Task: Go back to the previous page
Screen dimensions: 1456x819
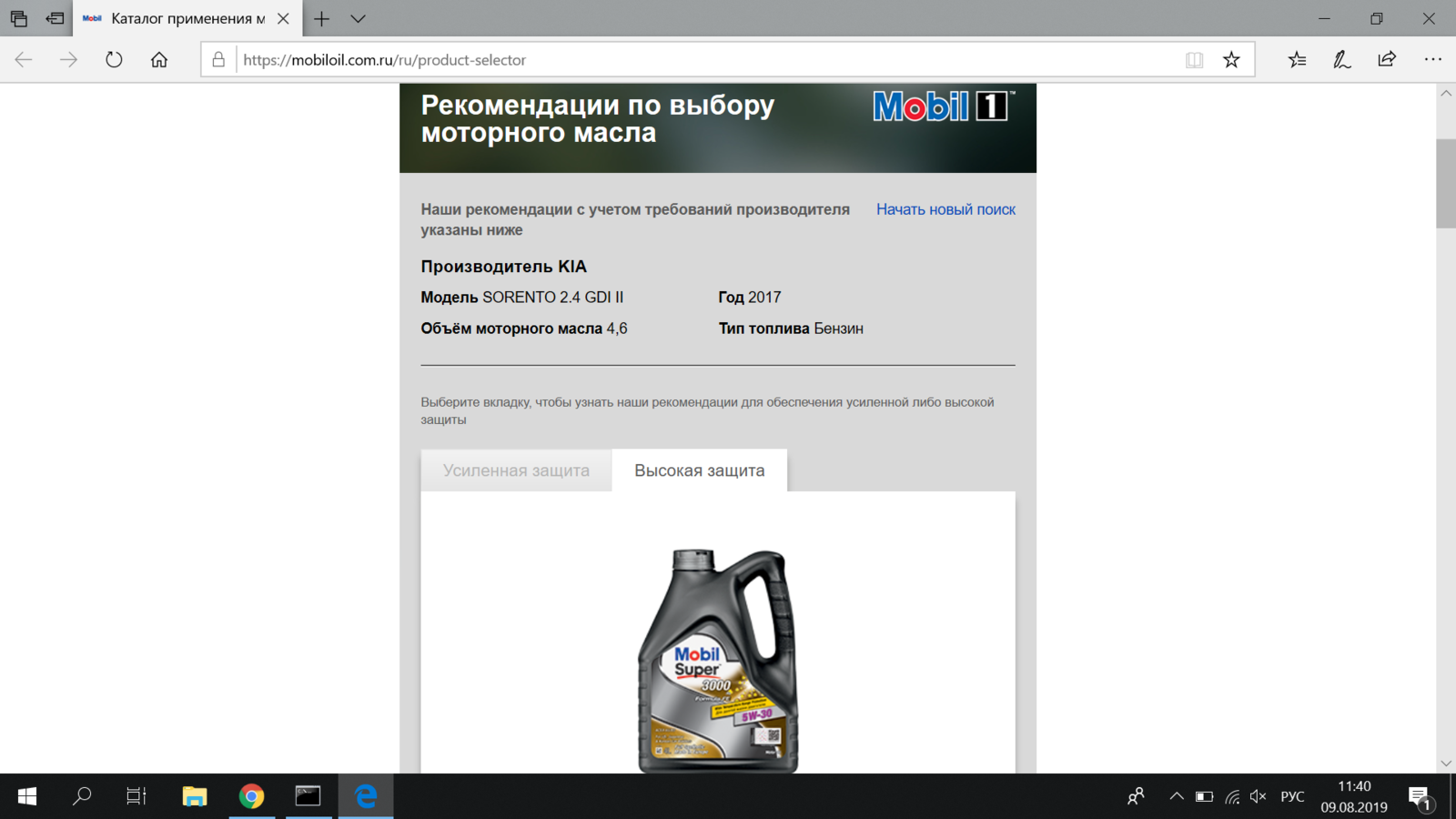Action: (x=24, y=60)
